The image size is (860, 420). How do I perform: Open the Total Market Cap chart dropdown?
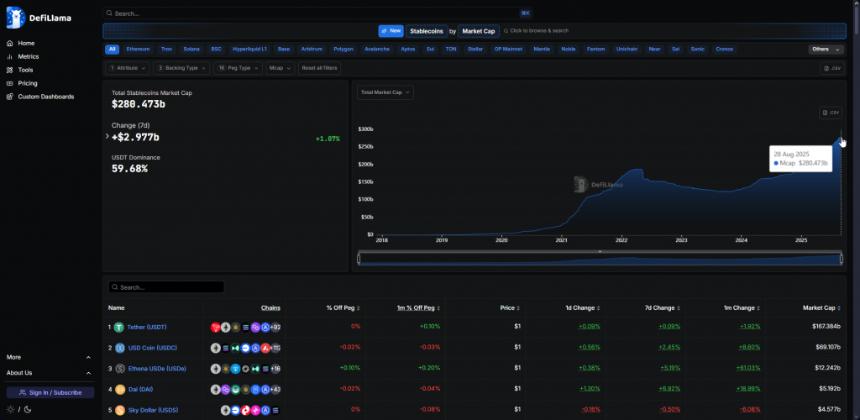point(386,93)
